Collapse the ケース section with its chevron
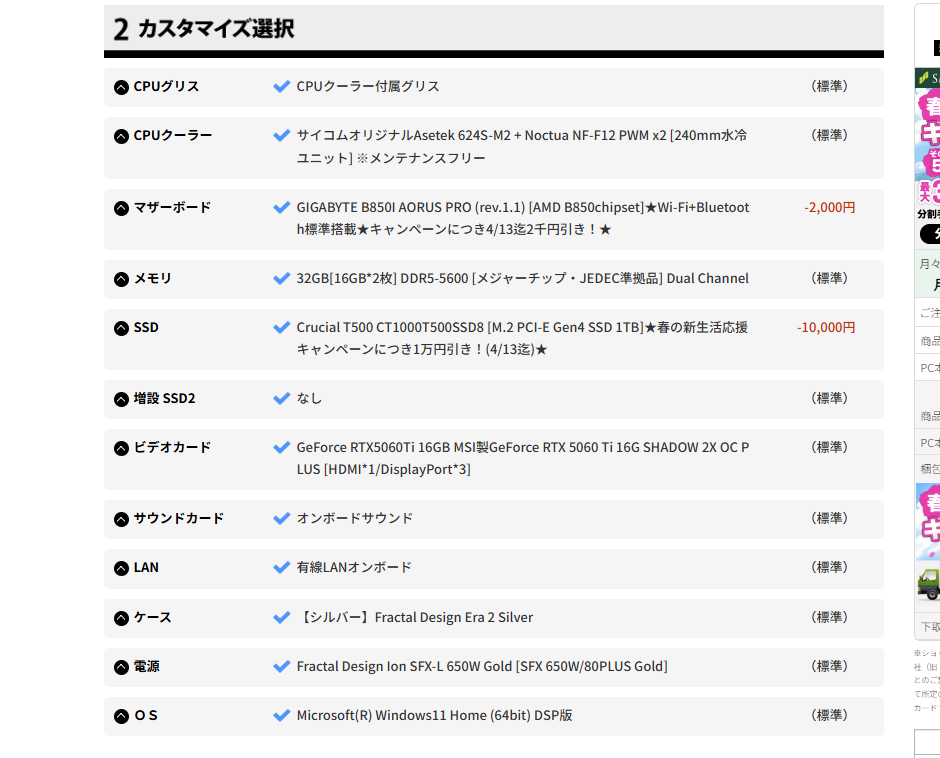This screenshot has height=758, width=940. [119, 617]
